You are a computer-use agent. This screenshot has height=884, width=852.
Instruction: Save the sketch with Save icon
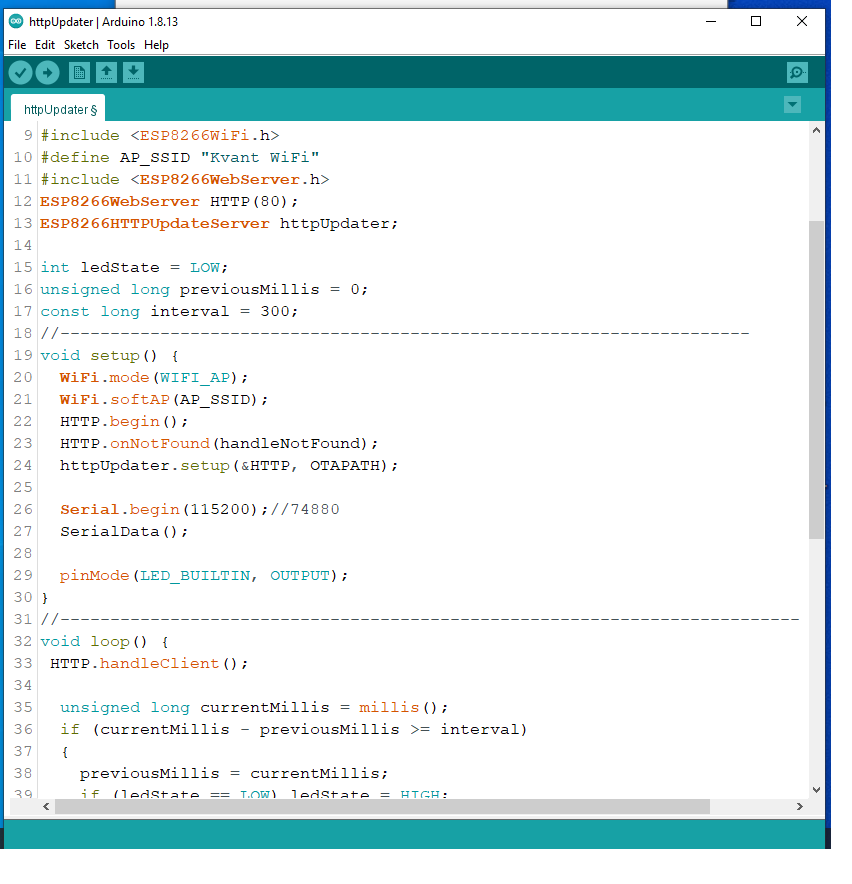(133, 73)
